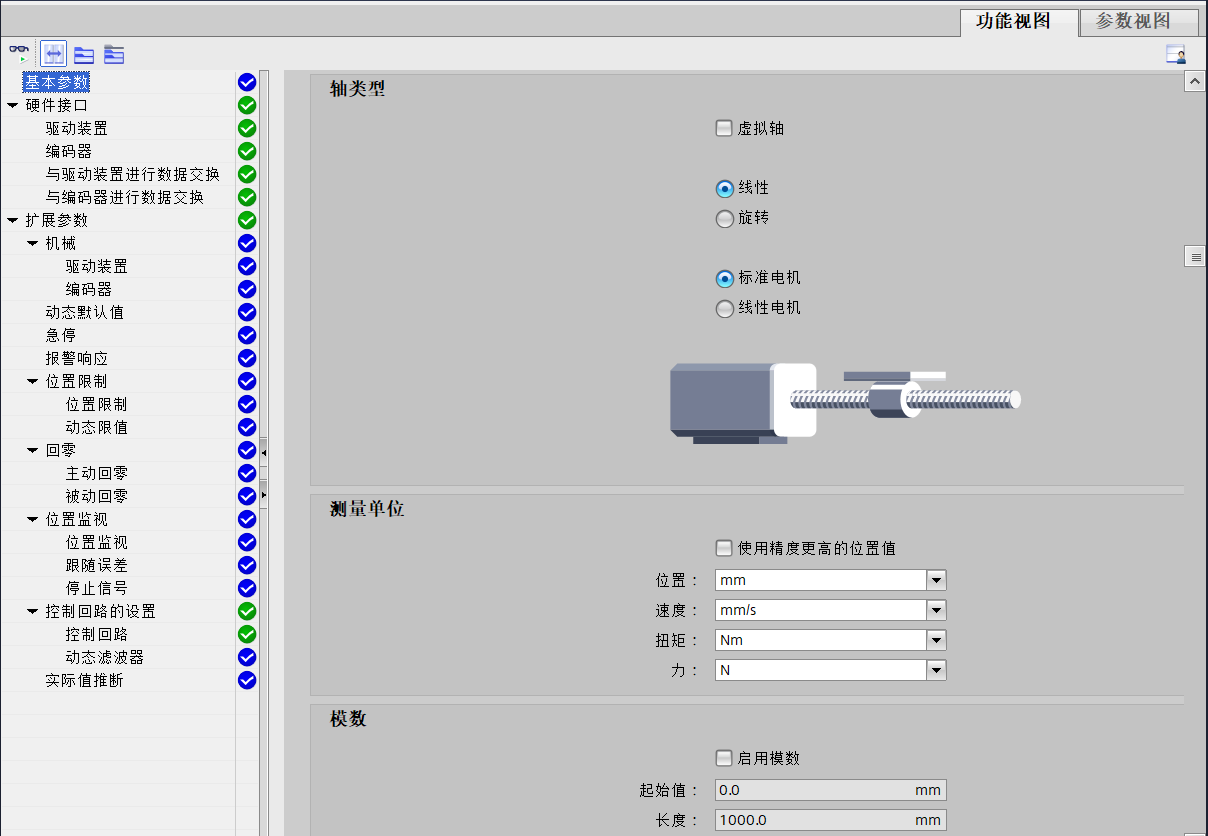
Task: Enable the 虚拟轴 checkbox
Action: coord(723,127)
